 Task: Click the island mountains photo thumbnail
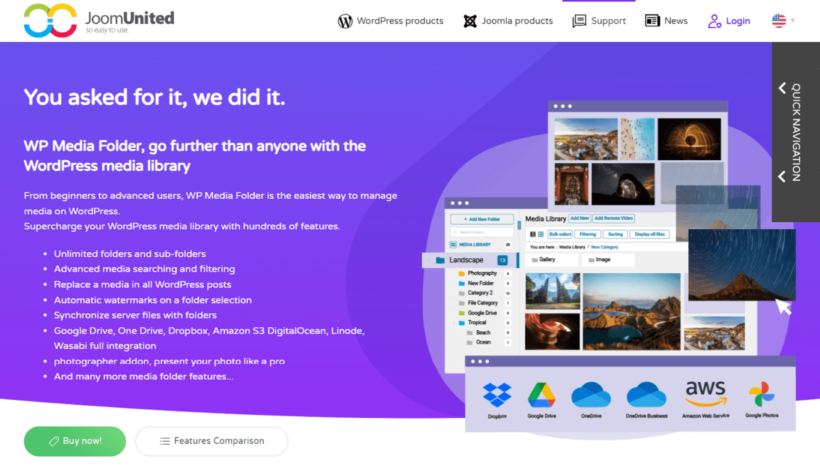632,312
